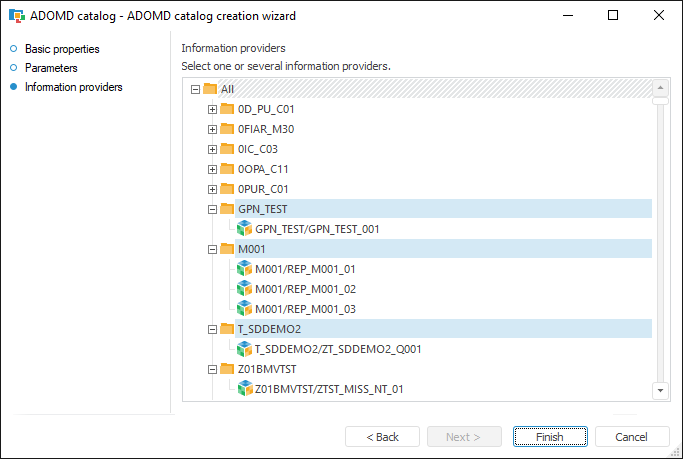Collapse the root All node
The width and height of the screenshot is (683, 459).
tap(195, 89)
